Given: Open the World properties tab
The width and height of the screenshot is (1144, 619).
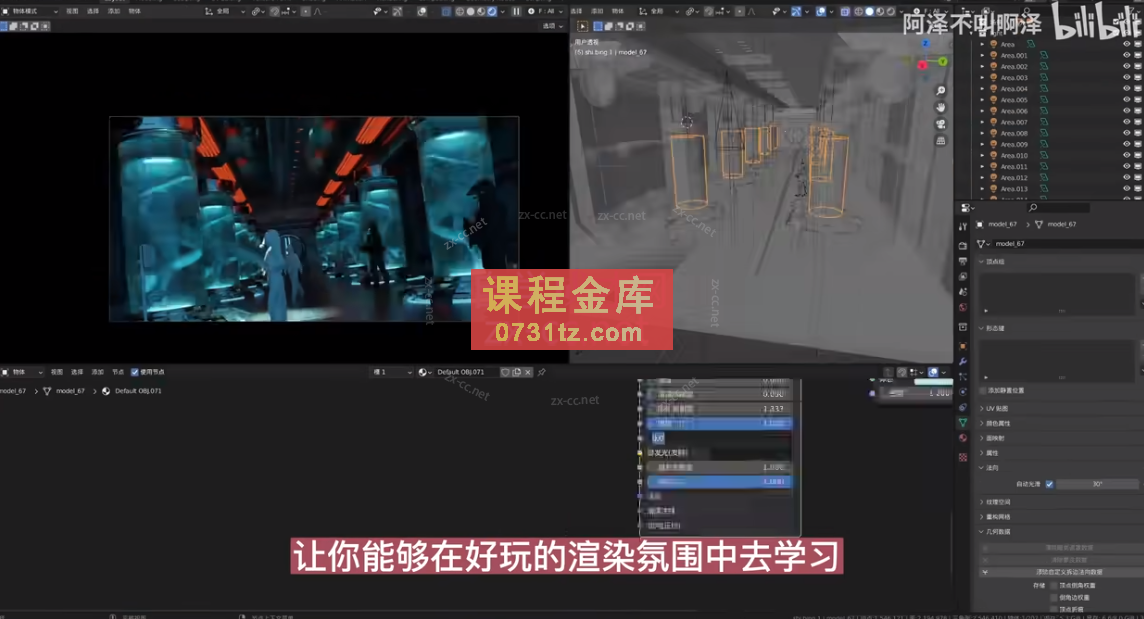Looking at the screenshot, I should point(963,307).
